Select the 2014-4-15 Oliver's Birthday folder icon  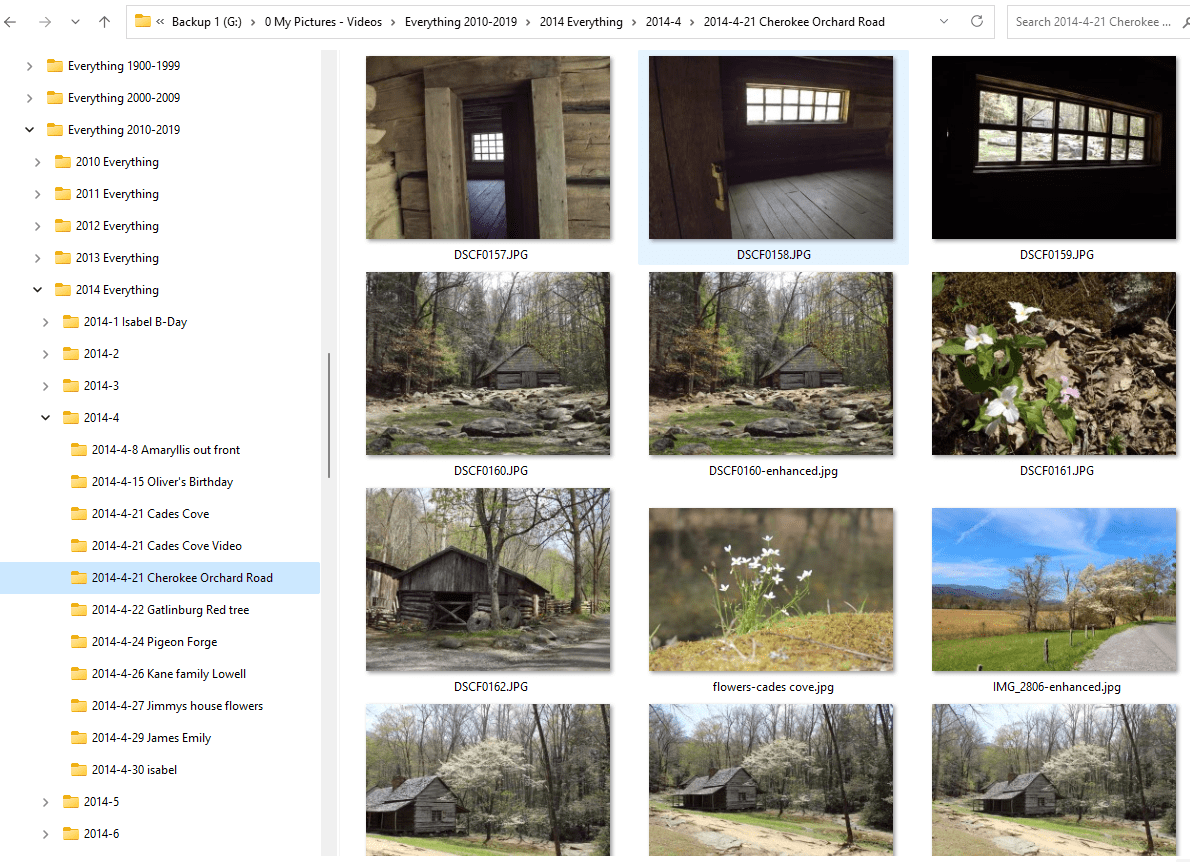tap(79, 482)
